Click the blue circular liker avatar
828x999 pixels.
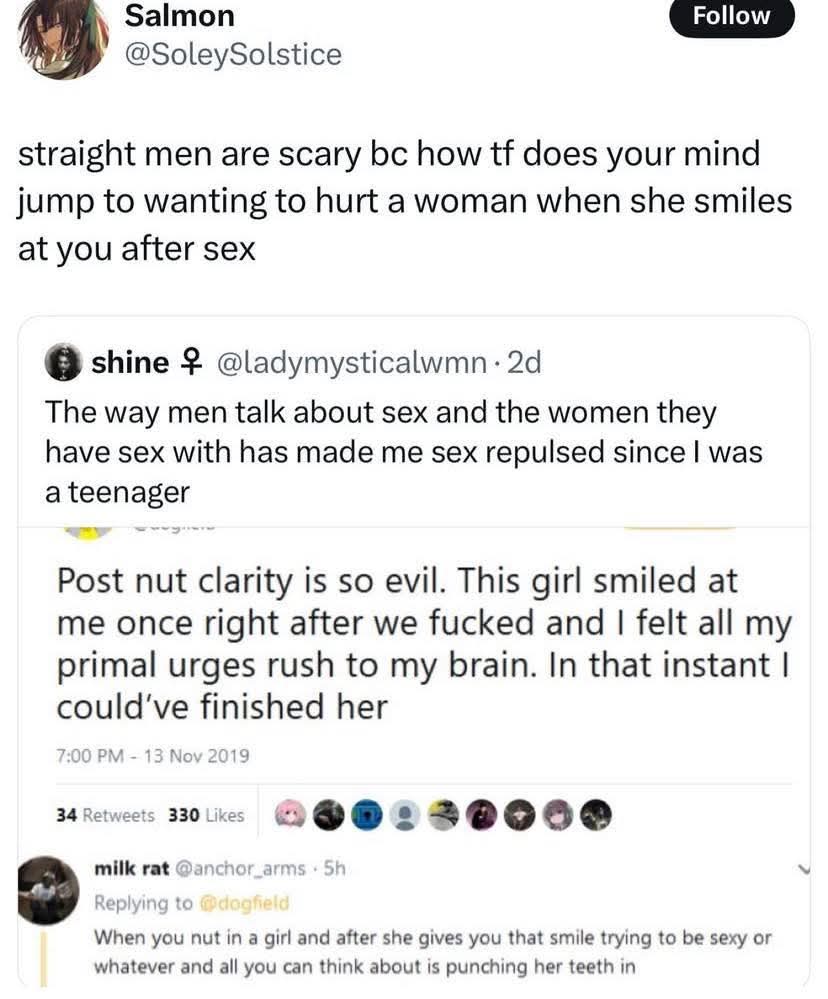(366, 815)
